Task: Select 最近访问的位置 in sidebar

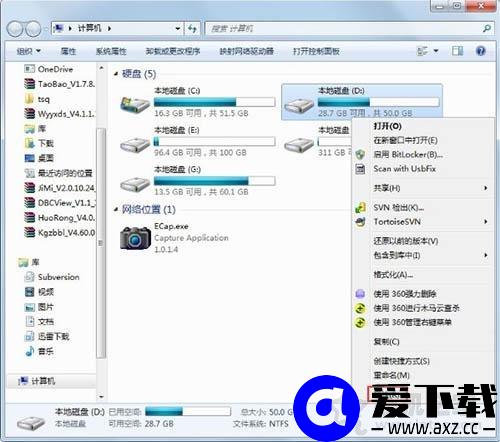Action: point(58,173)
